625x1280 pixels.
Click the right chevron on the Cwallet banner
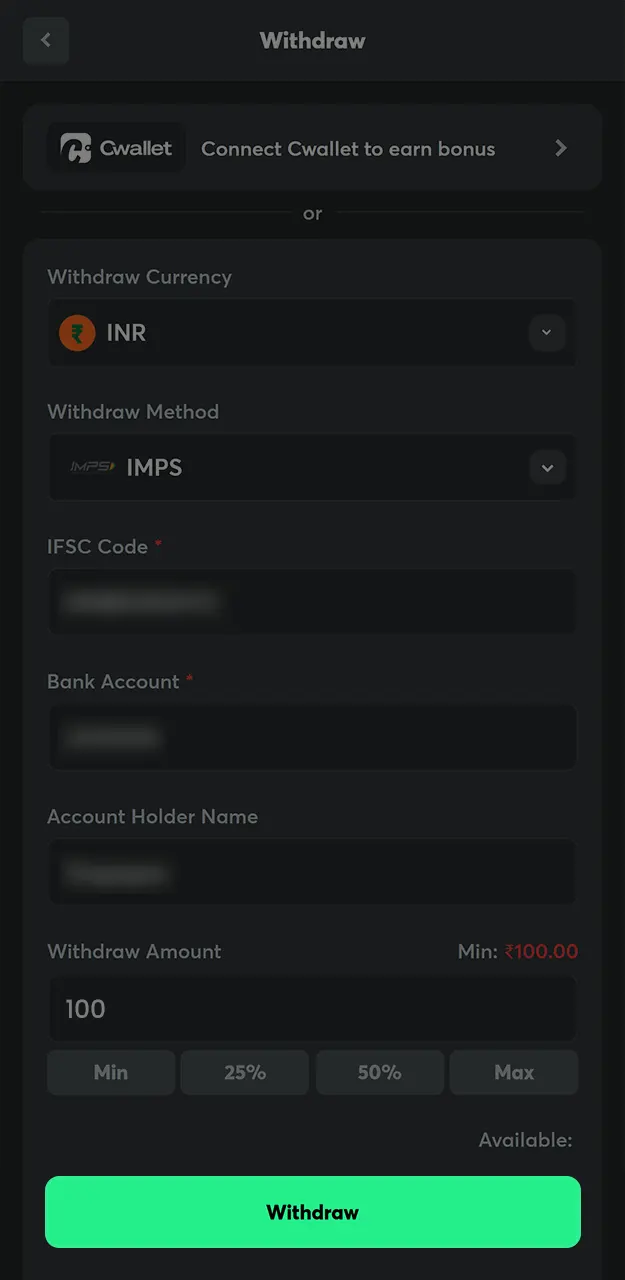click(x=561, y=147)
